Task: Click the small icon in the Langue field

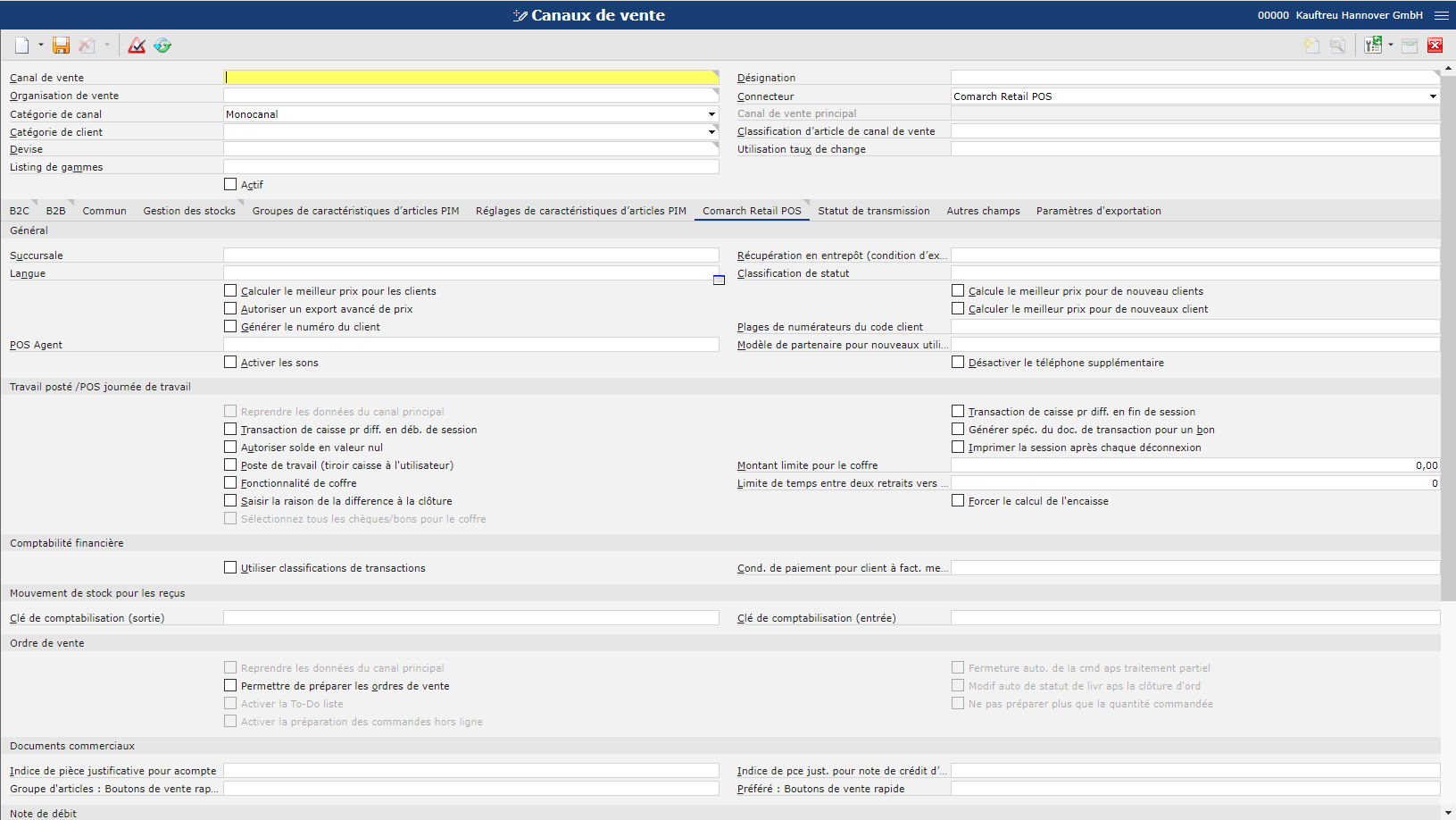Action: pyautogui.click(x=719, y=280)
